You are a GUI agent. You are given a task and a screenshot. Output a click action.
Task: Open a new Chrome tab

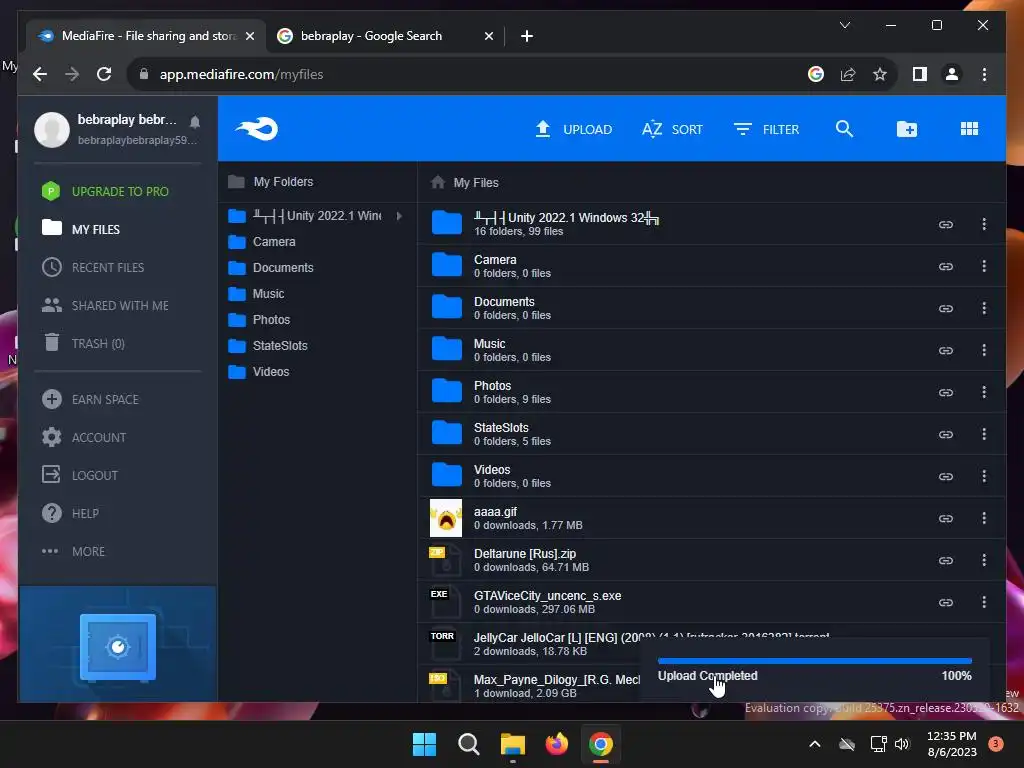[527, 36]
